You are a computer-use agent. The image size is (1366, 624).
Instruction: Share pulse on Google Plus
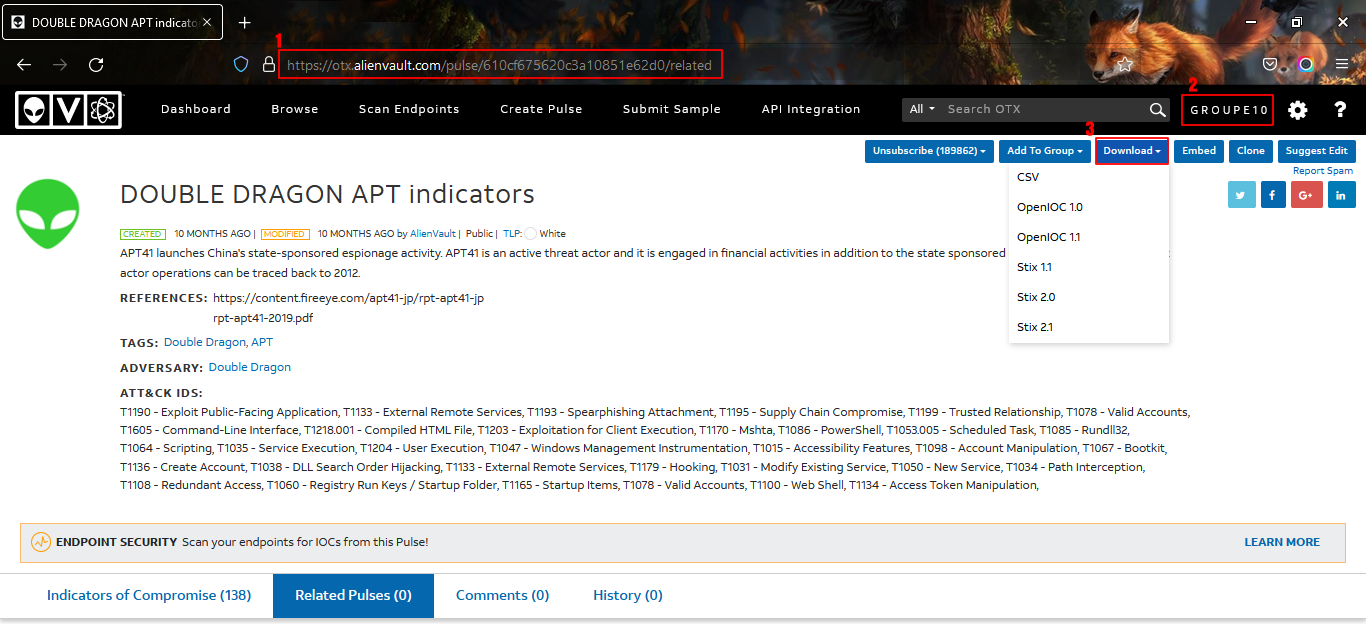tap(1306, 196)
